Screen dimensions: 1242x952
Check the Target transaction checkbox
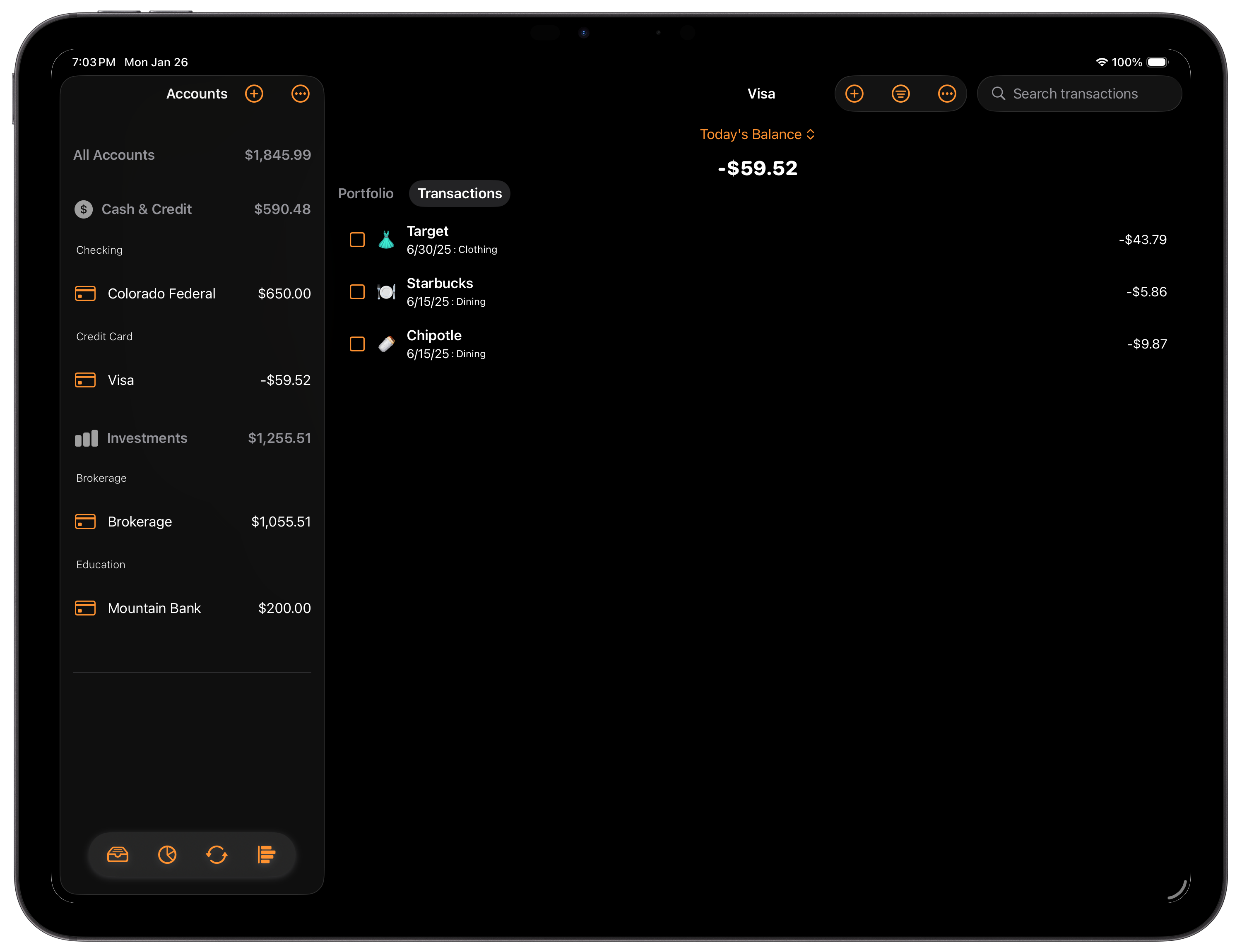(x=357, y=240)
